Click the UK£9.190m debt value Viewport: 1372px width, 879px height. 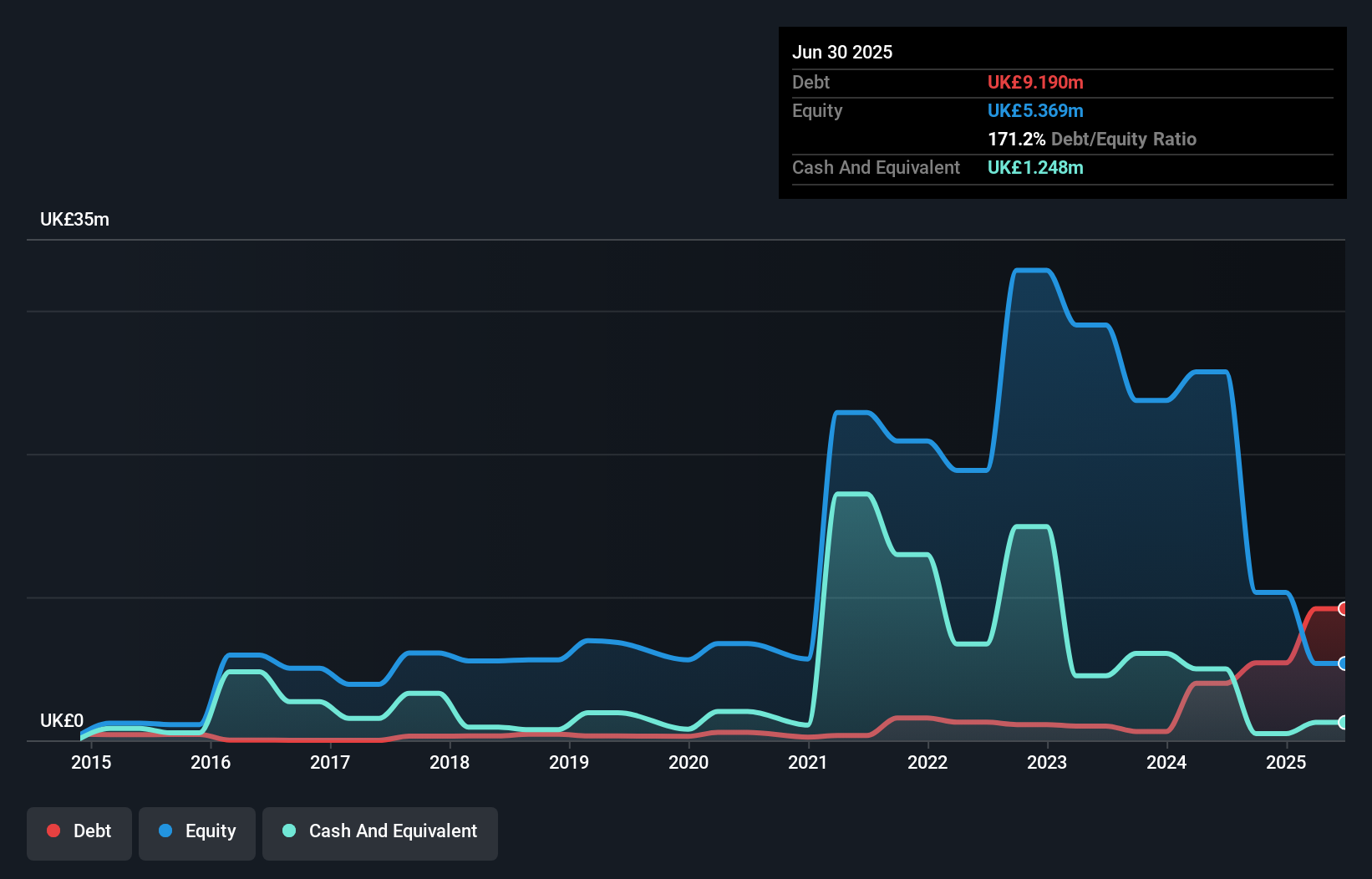point(1035,82)
